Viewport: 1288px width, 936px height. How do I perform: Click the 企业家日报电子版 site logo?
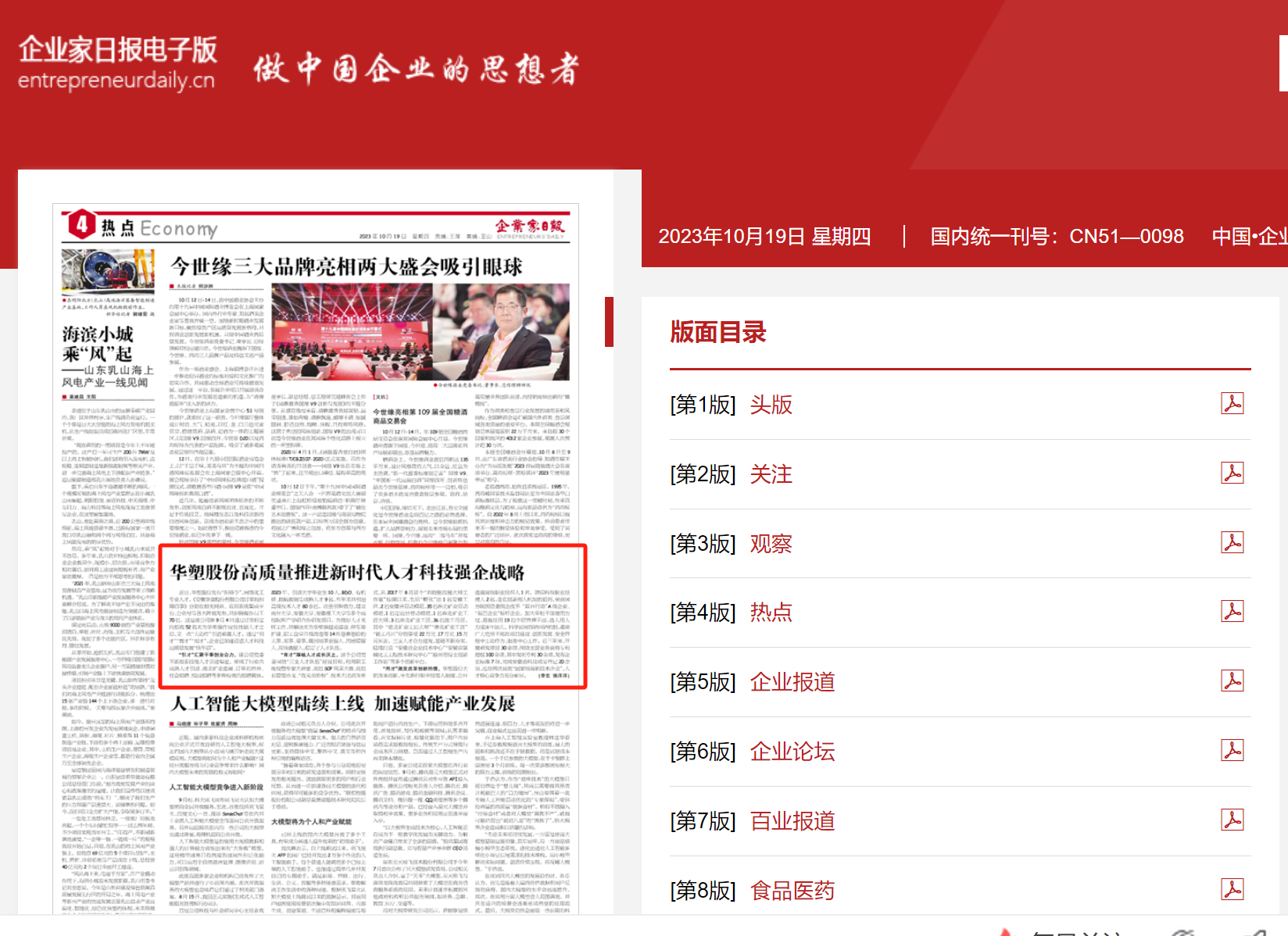[117, 62]
